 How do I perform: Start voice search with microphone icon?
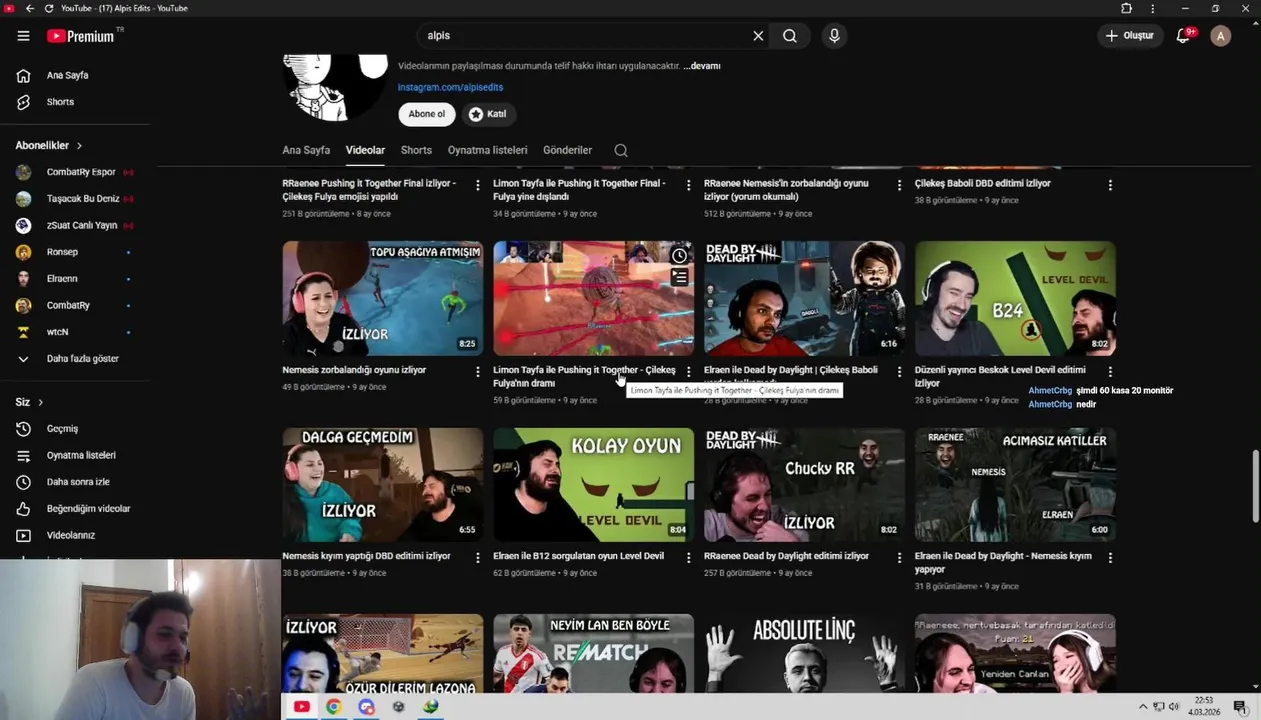tap(834, 36)
